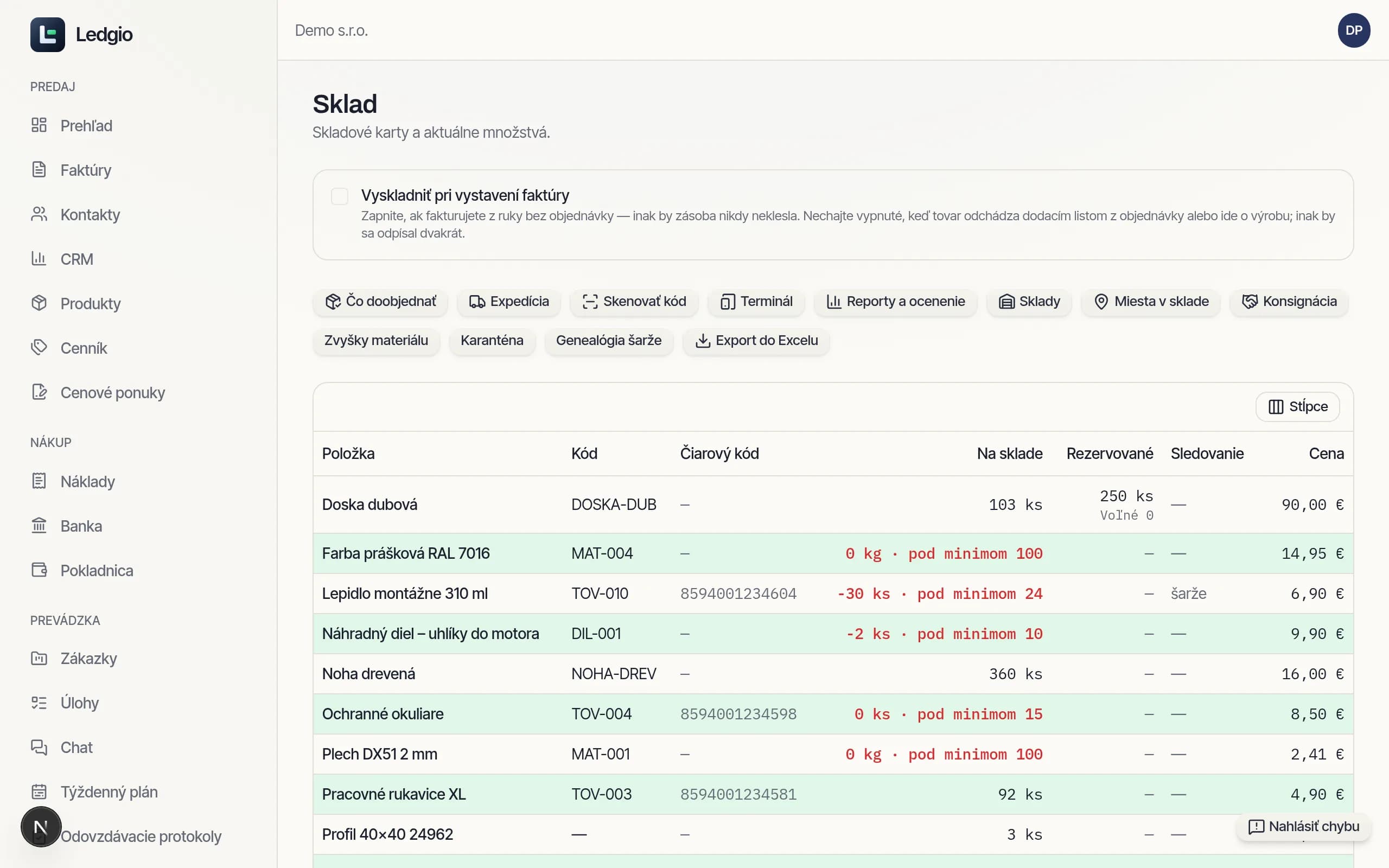Click the Zákazky folder icon
Screen dimensions: 1389x868
39,658
